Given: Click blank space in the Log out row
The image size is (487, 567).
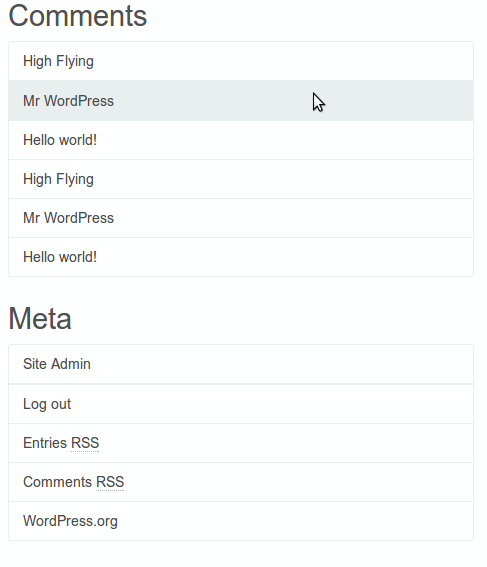Looking at the screenshot, I should coord(271,404).
